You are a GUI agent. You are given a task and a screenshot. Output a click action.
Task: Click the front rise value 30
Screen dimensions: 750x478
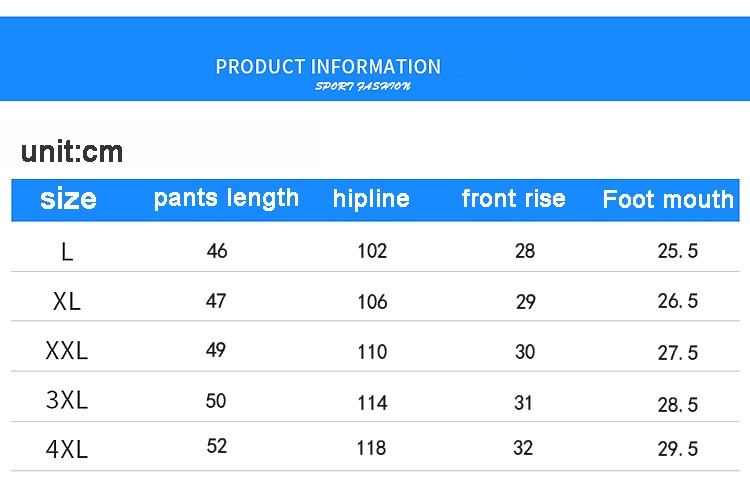[x=525, y=352]
